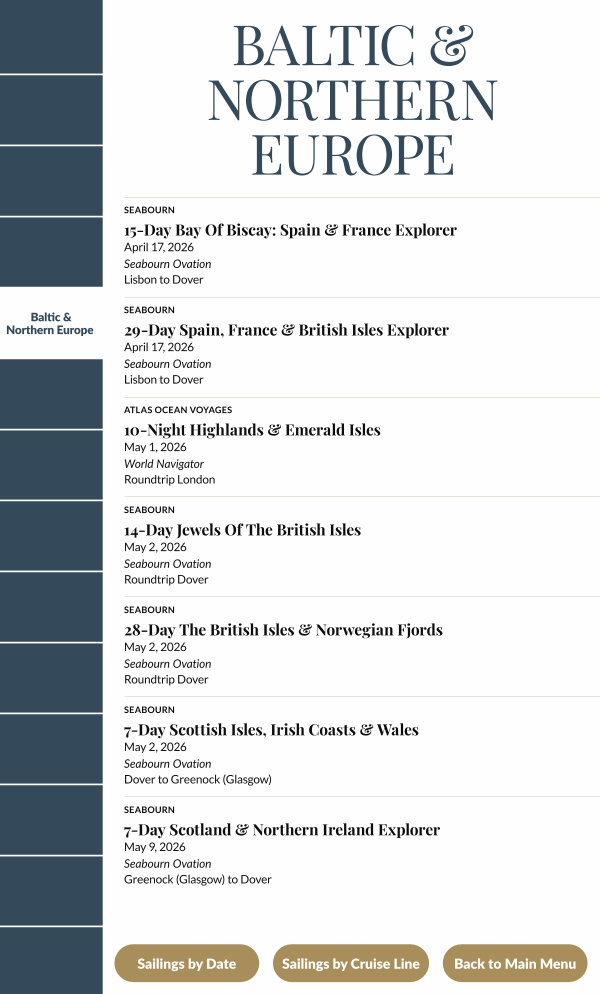Select 7-Day Scottish Isles, Irish Coasts & Wales
The height and width of the screenshot is (994, 600).
pyautogui.click(x=271, y=730)
